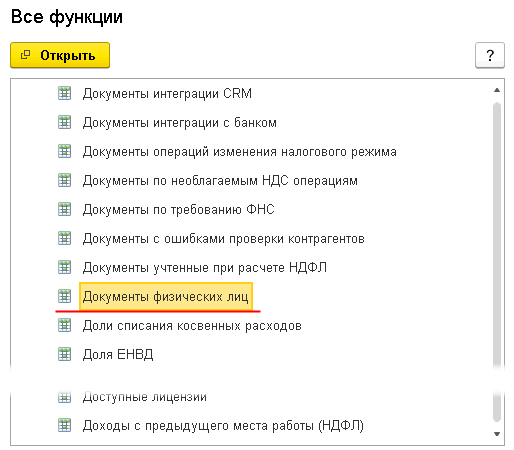
Task: Click the table icon beside Документы учтенные при расчете НДФЛ
Action: coord(64,267)
